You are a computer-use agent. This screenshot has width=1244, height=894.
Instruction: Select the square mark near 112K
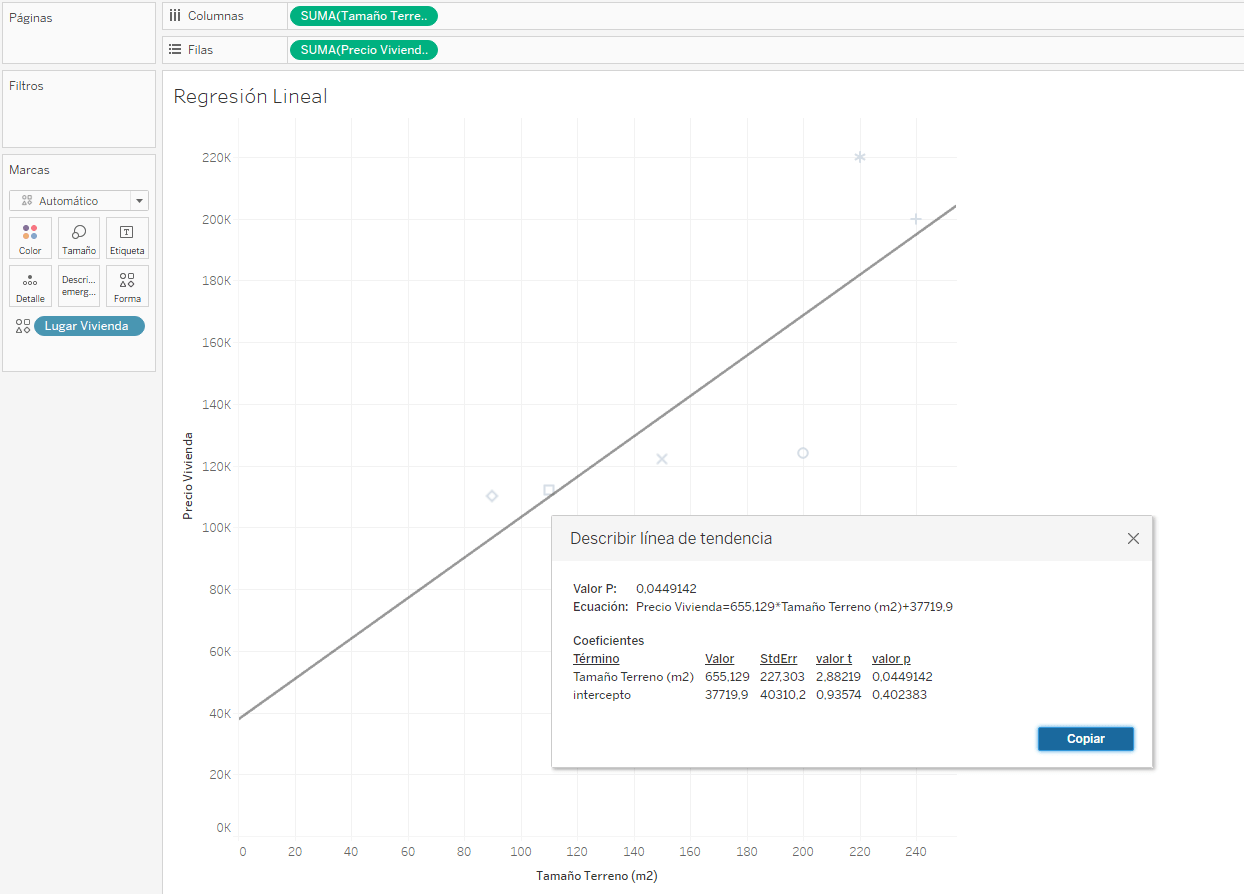[x=549, y=490]
